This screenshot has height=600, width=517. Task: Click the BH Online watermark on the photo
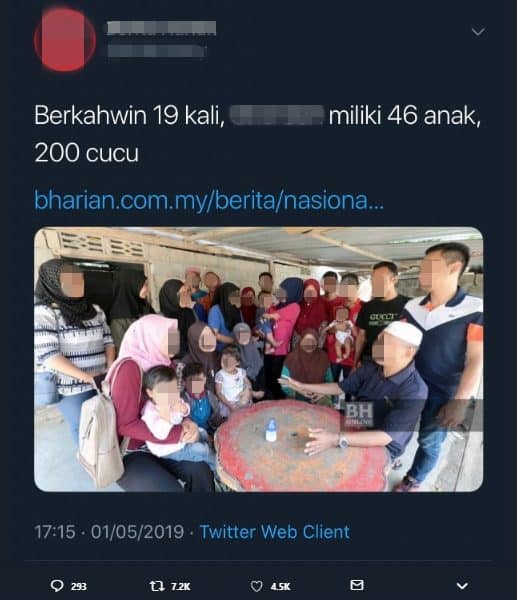[359, 414]
